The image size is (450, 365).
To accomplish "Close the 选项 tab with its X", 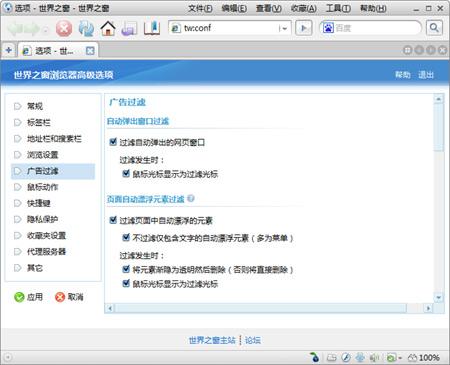I will click(x=90, y=51).
